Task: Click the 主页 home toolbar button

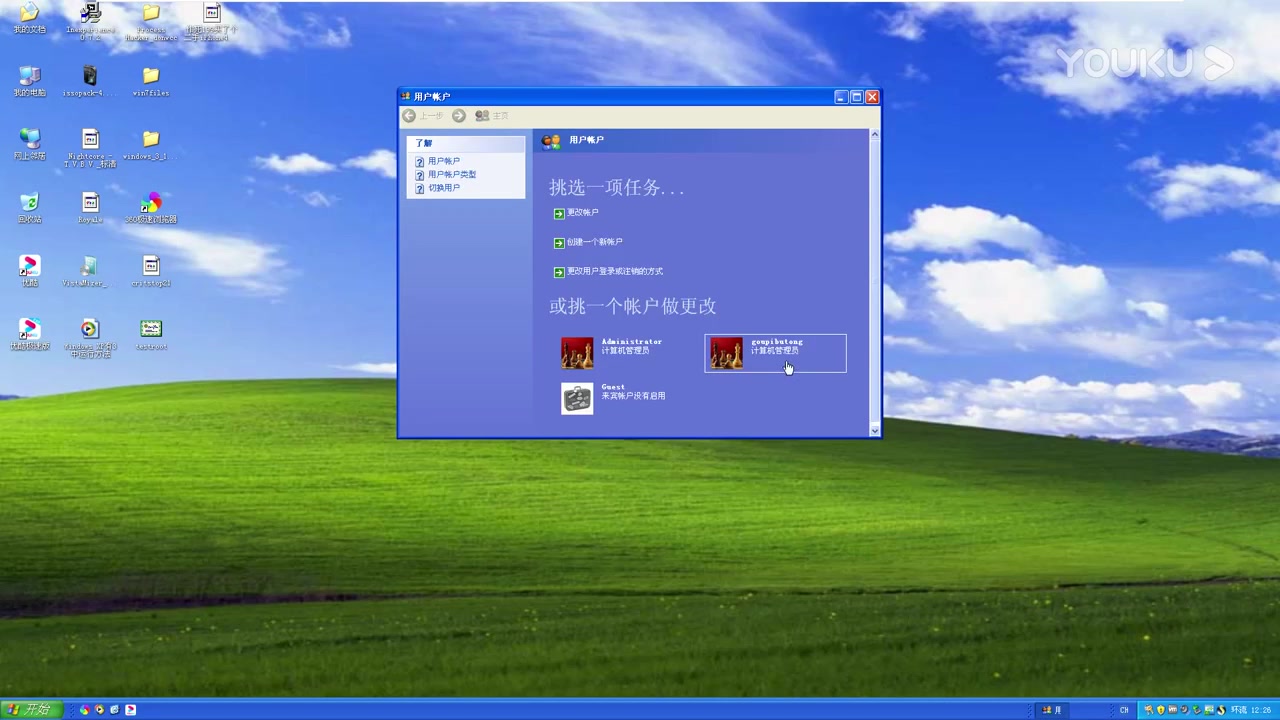Action: click(x=491, y=116)
